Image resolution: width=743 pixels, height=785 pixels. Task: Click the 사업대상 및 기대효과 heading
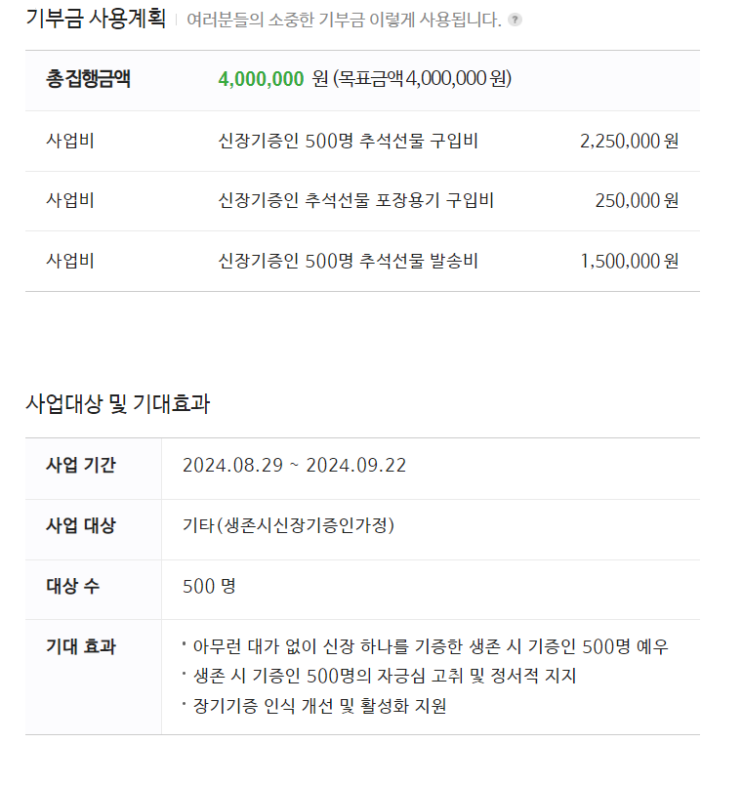pos(118,404)
